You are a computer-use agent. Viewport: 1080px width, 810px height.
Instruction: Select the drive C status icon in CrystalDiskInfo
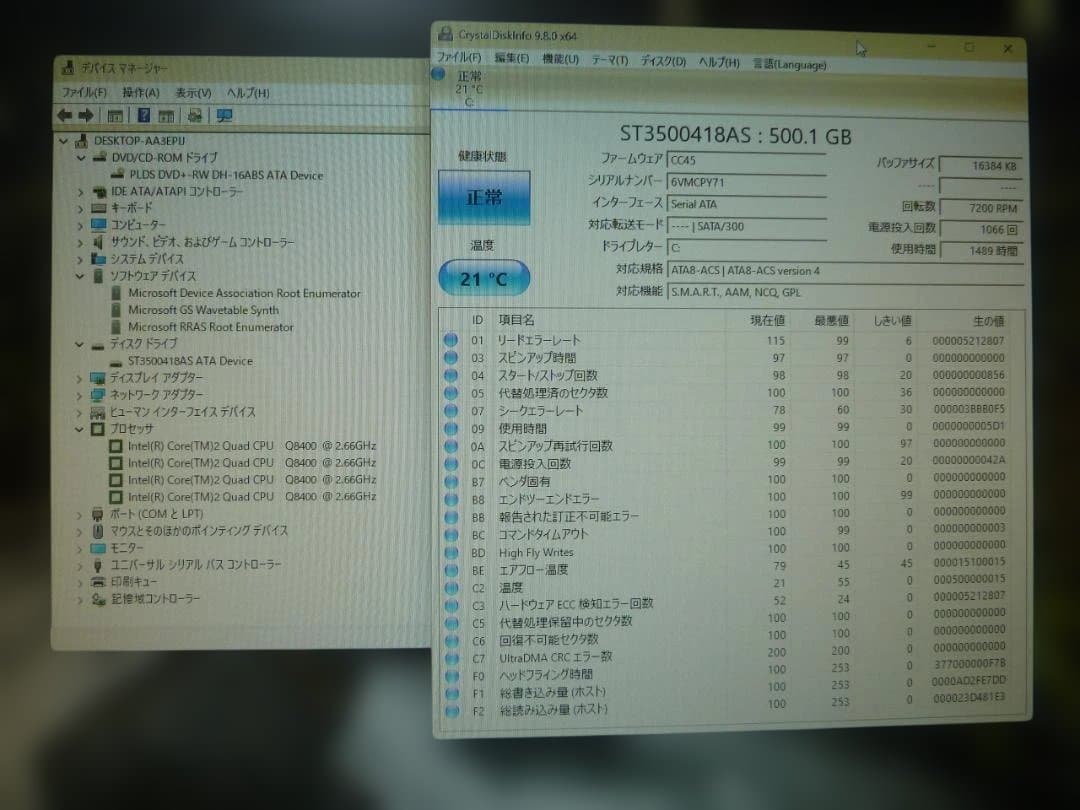coord(438,74)
